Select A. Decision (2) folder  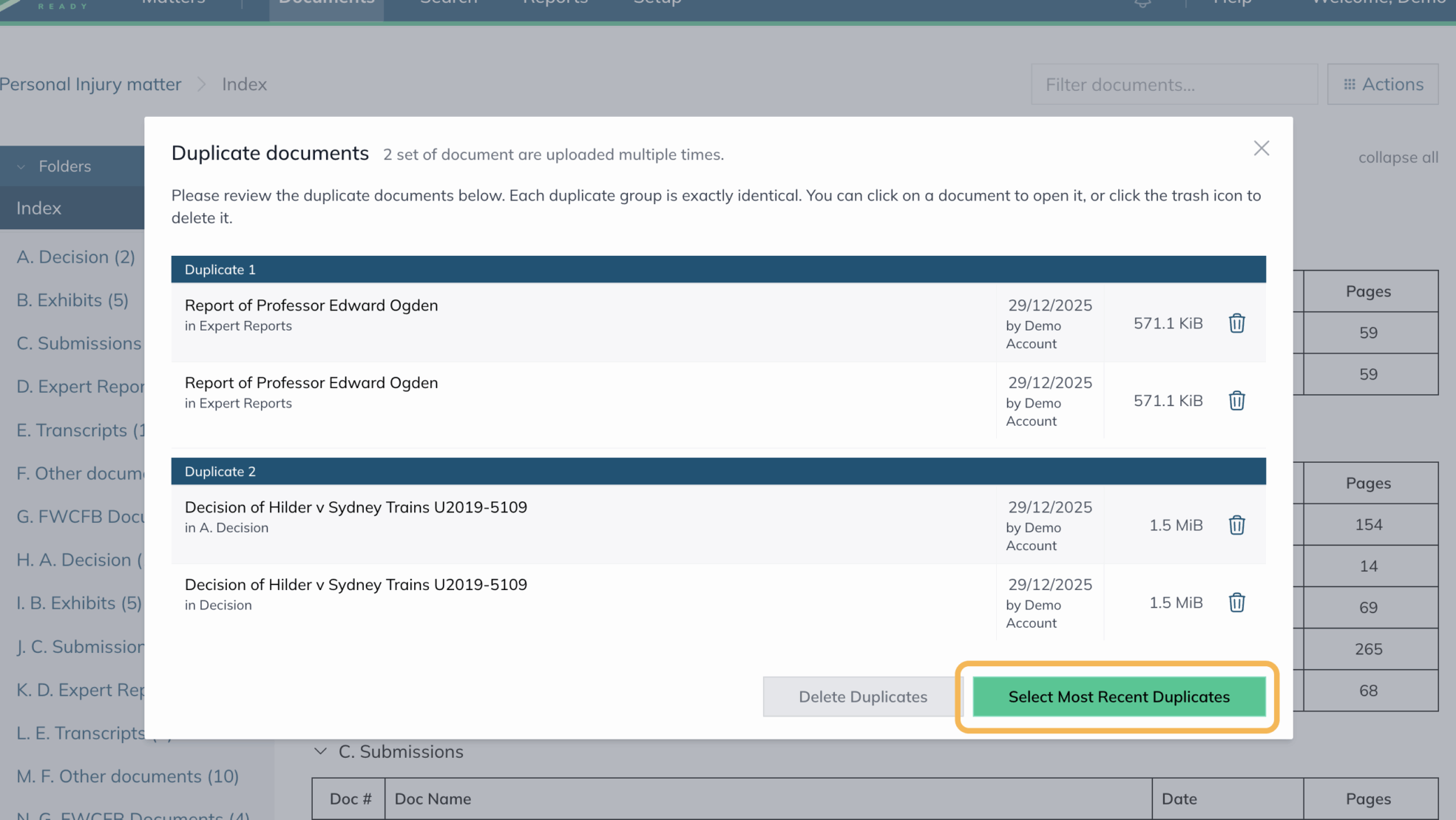coord(75,257)
